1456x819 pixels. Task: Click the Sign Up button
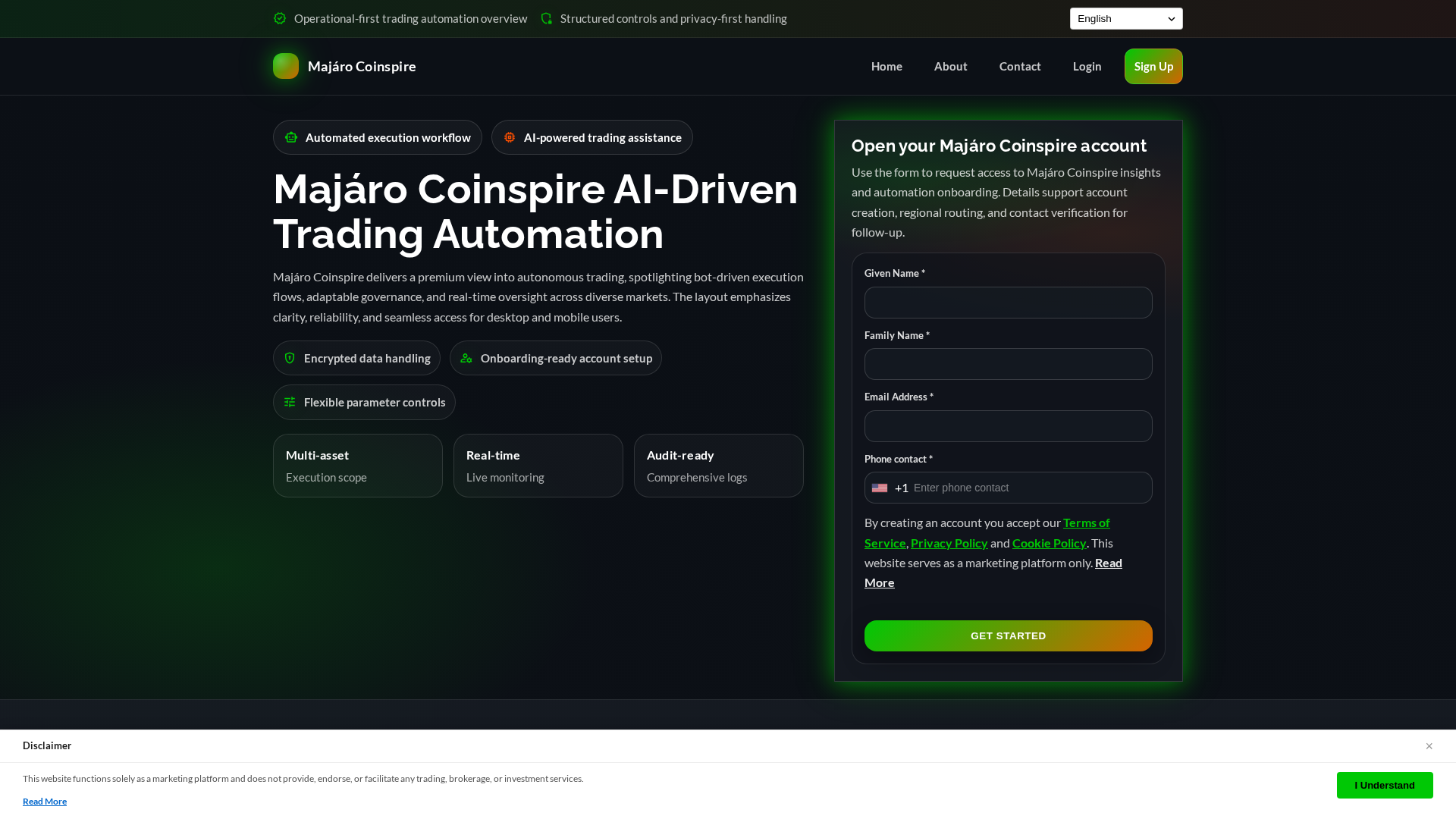[x=1153, y=66]
